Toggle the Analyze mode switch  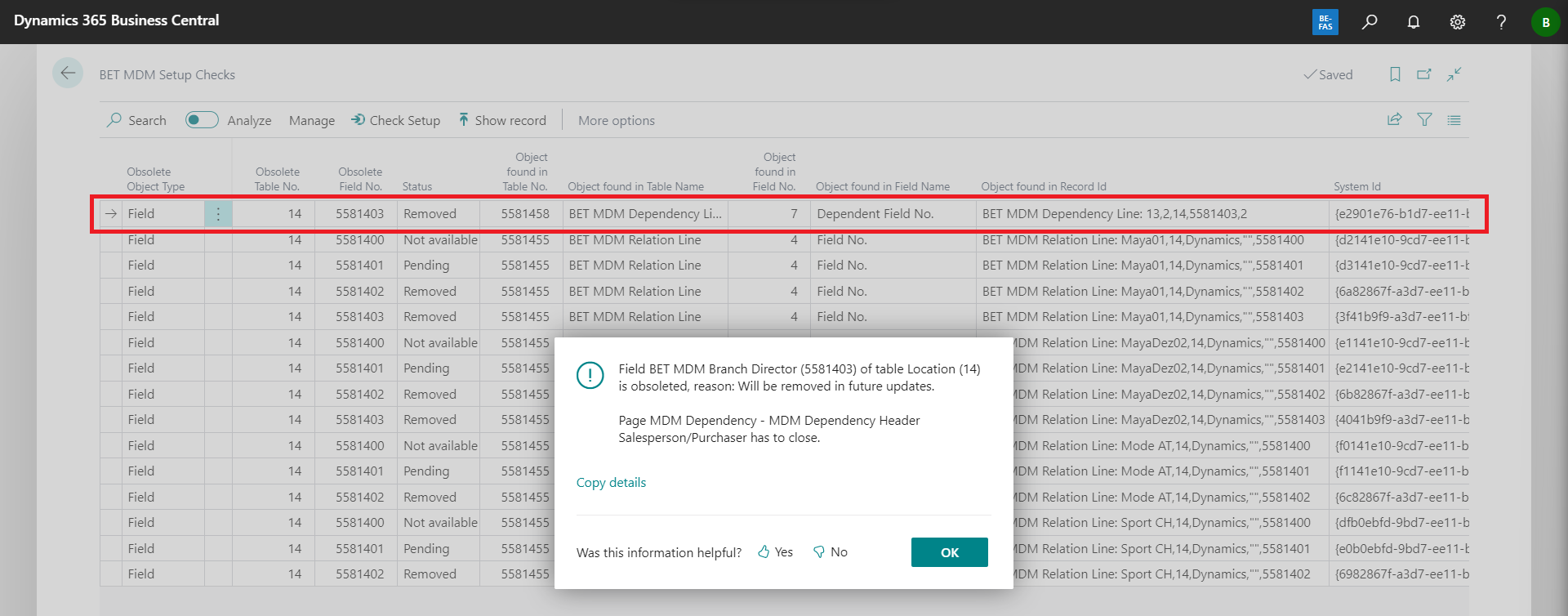pyautogui.click(x=202, y=120)
